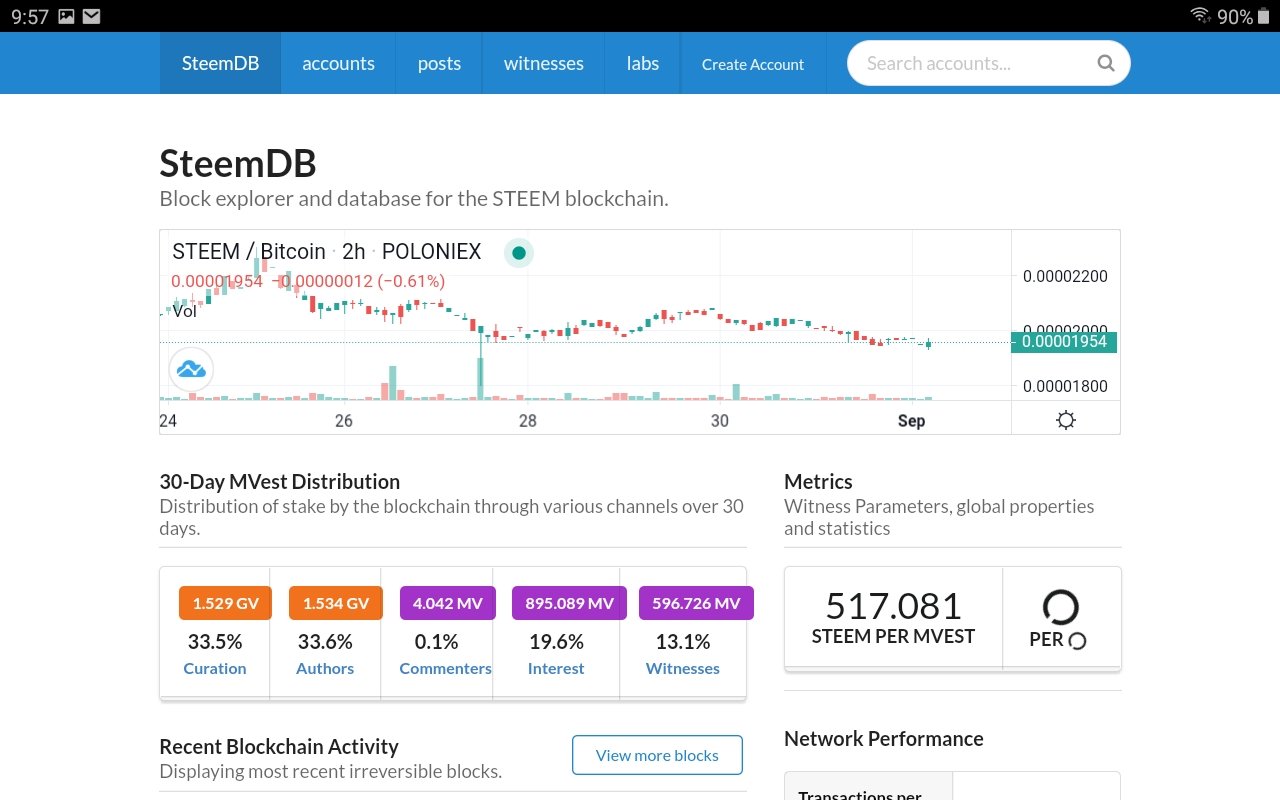Open chart settings gear icon
This screenshot has height=800, width=1280.
coord(1066,420)
